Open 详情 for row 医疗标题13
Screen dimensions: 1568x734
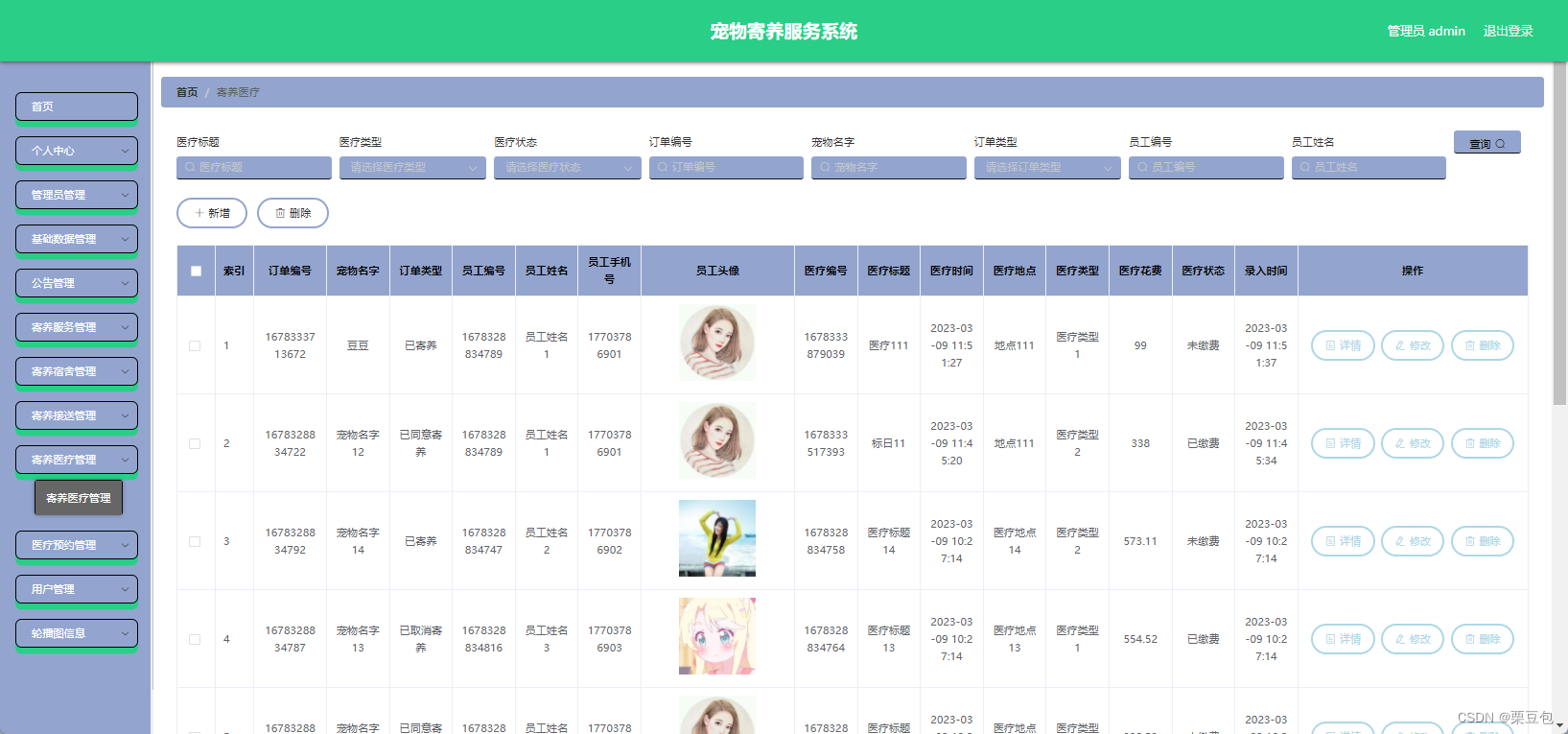(x=1343, y=639)
